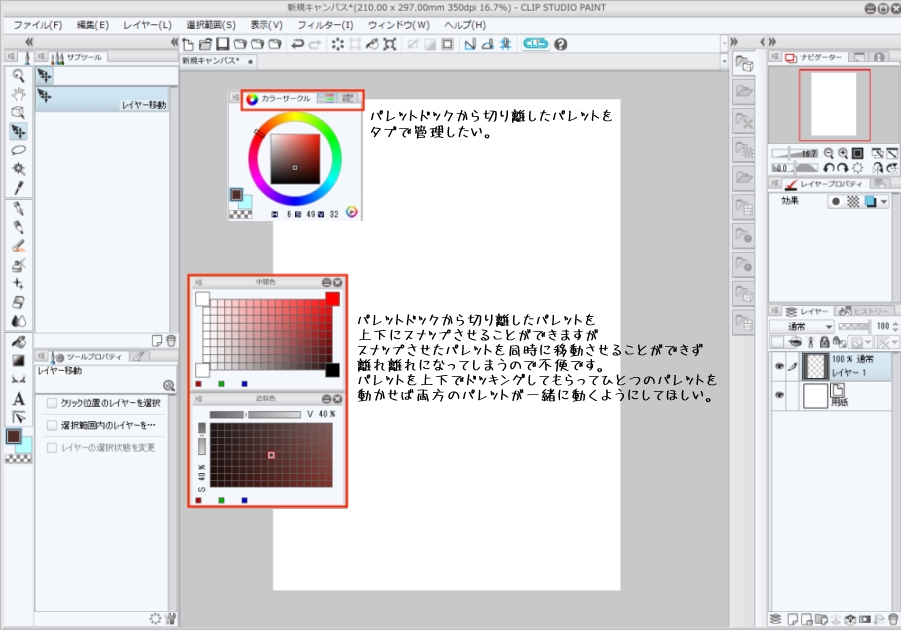The height and width of the screenshot is (630, 901).
Task: Open the 通常 blending mode dropdown
Action: pos(802,327)
